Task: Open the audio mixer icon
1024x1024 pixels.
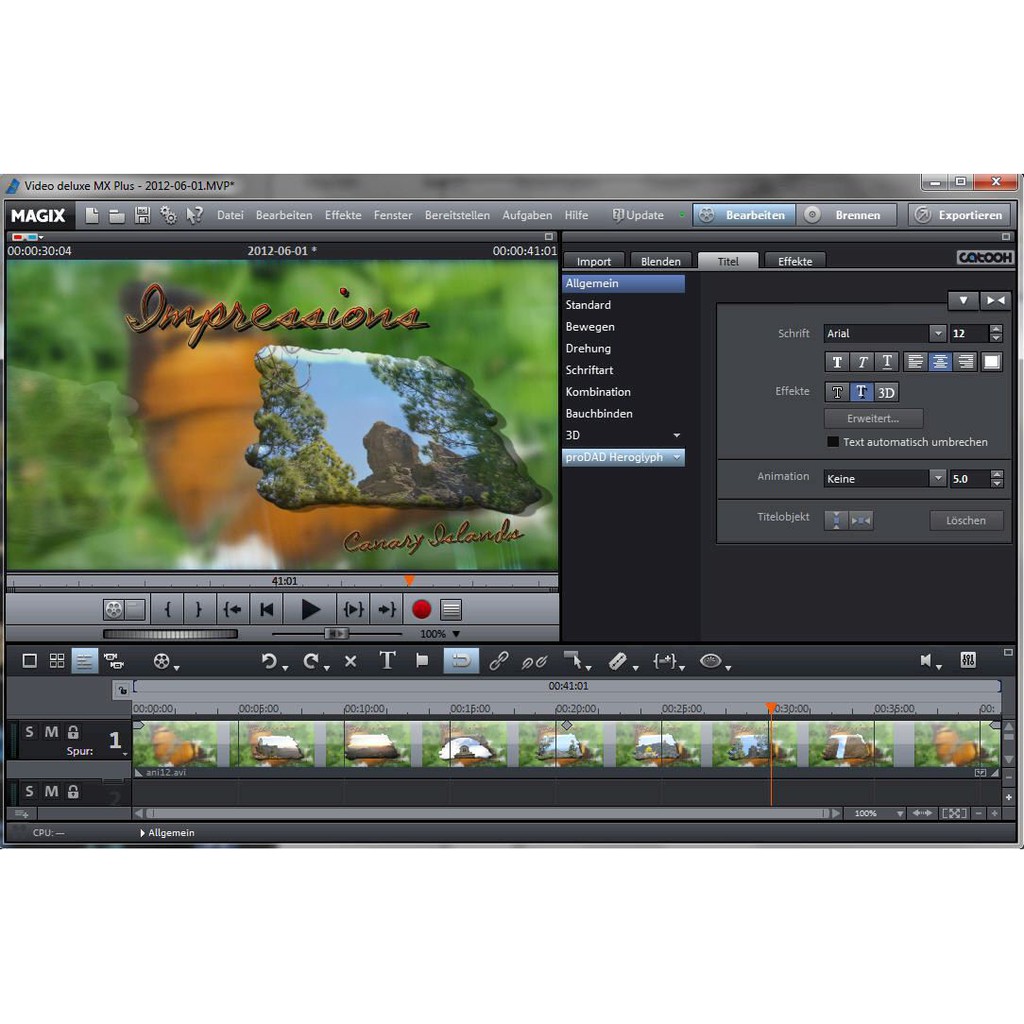Action: pos(968,660)
